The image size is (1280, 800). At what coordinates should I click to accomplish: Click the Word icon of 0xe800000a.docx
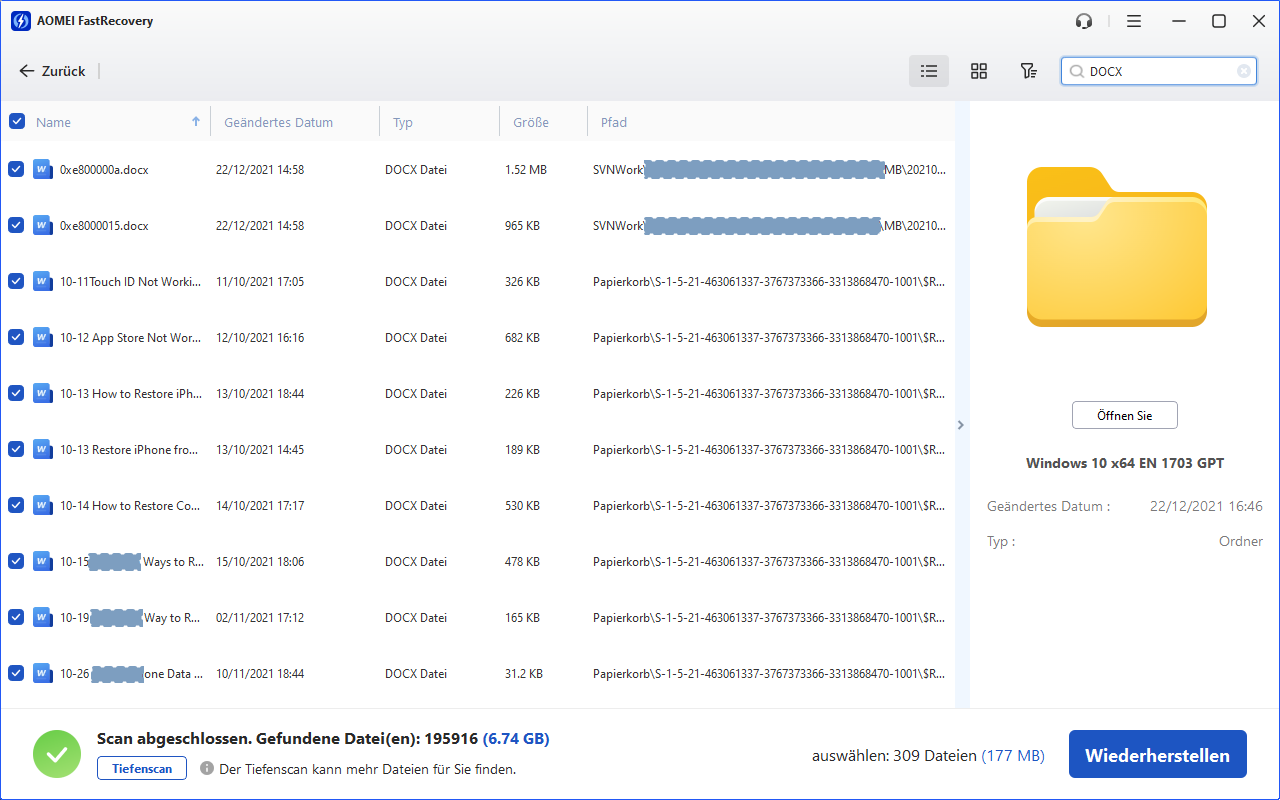pyautogui.click(x=42, y=169)
